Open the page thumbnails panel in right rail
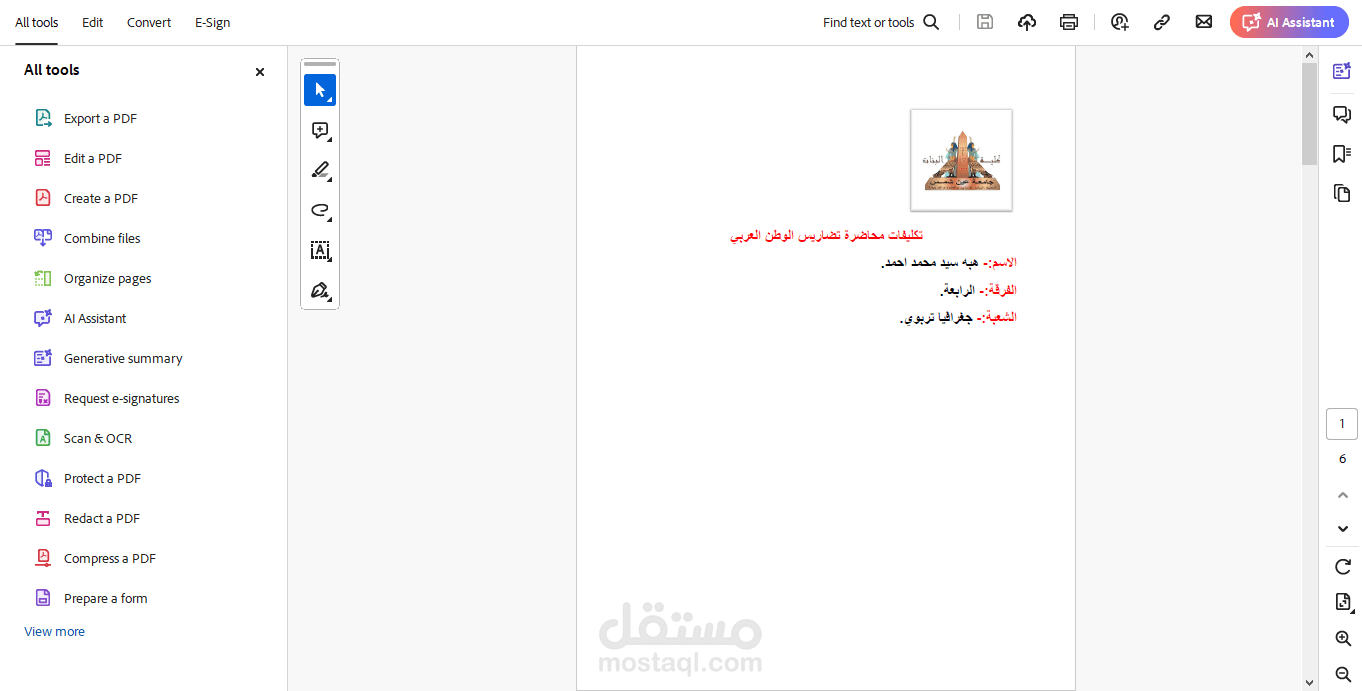The width and height of the screenshot is (1362, 691). (x=1342, y=193)
